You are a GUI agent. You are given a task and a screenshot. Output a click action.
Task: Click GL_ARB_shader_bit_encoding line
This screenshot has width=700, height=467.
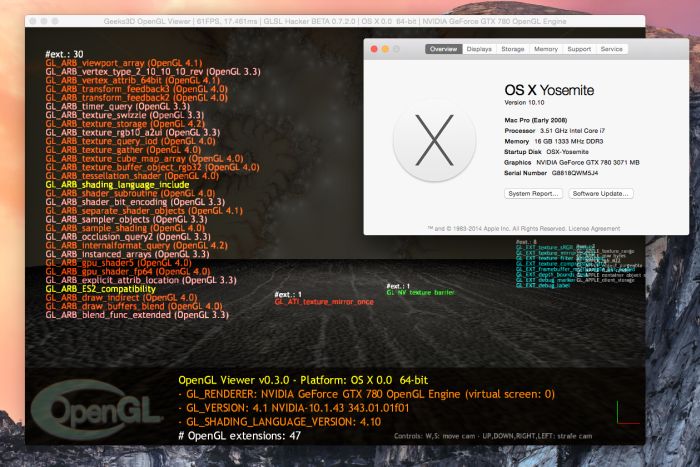coord(135,202)
